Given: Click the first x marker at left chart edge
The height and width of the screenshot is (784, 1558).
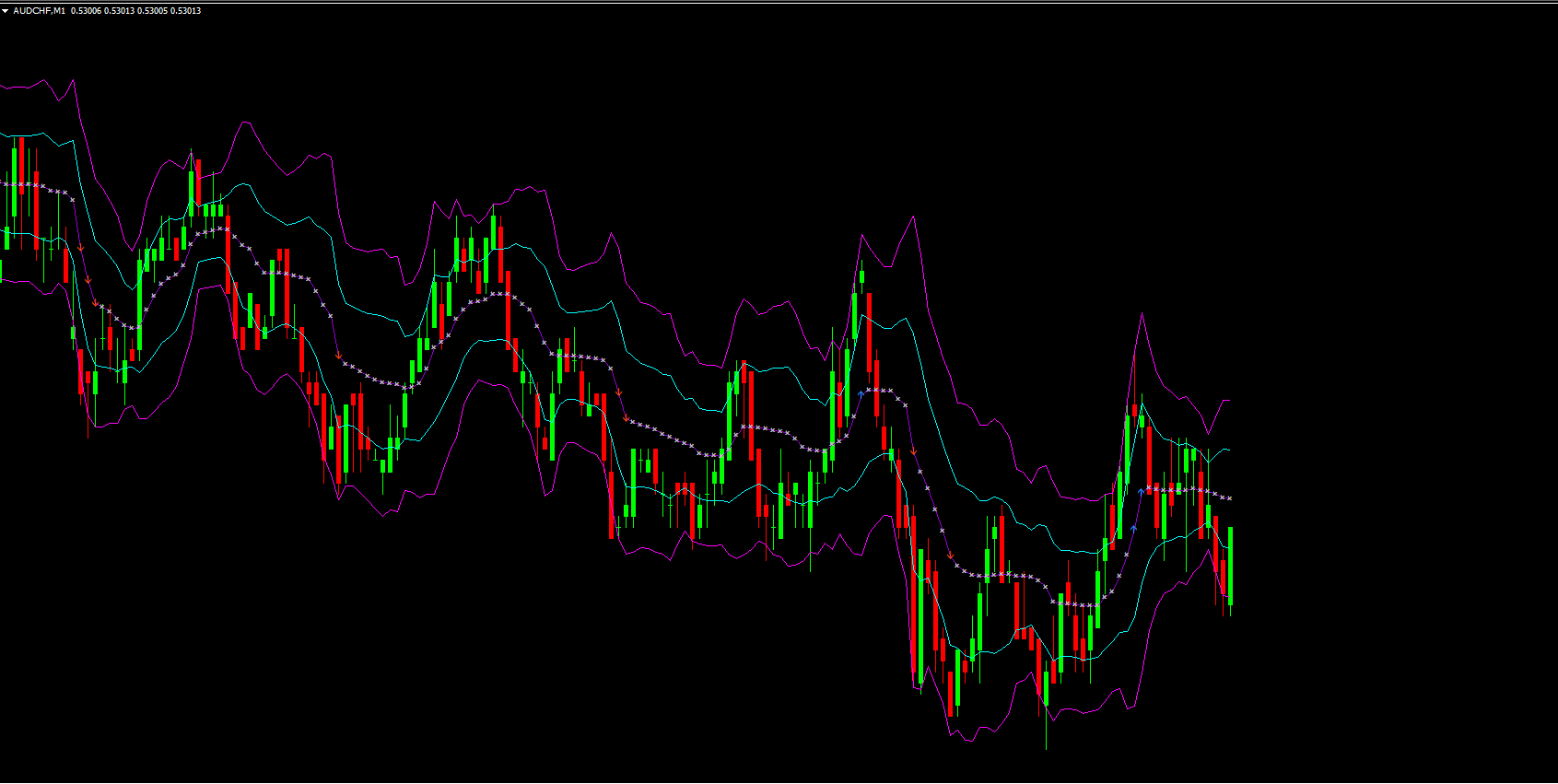Looking at the screenshot, I should (x=6, y=184).
